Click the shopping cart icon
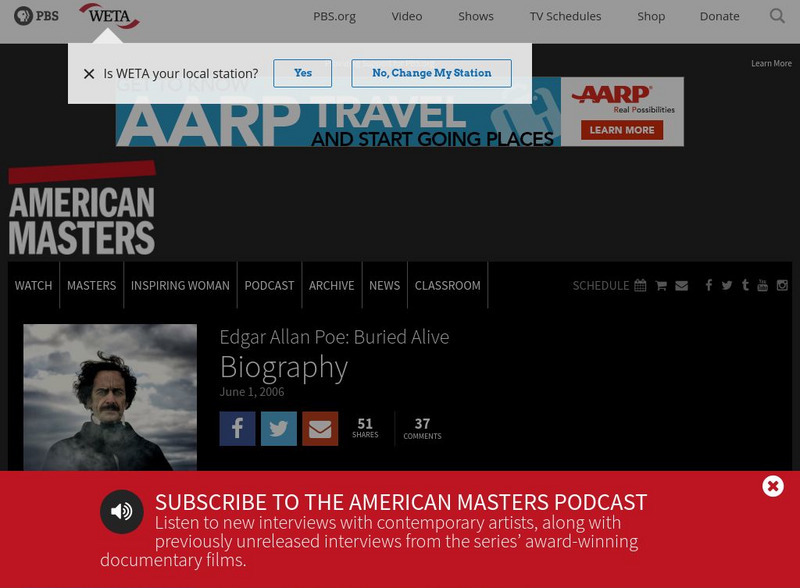 tap(660, 285)
